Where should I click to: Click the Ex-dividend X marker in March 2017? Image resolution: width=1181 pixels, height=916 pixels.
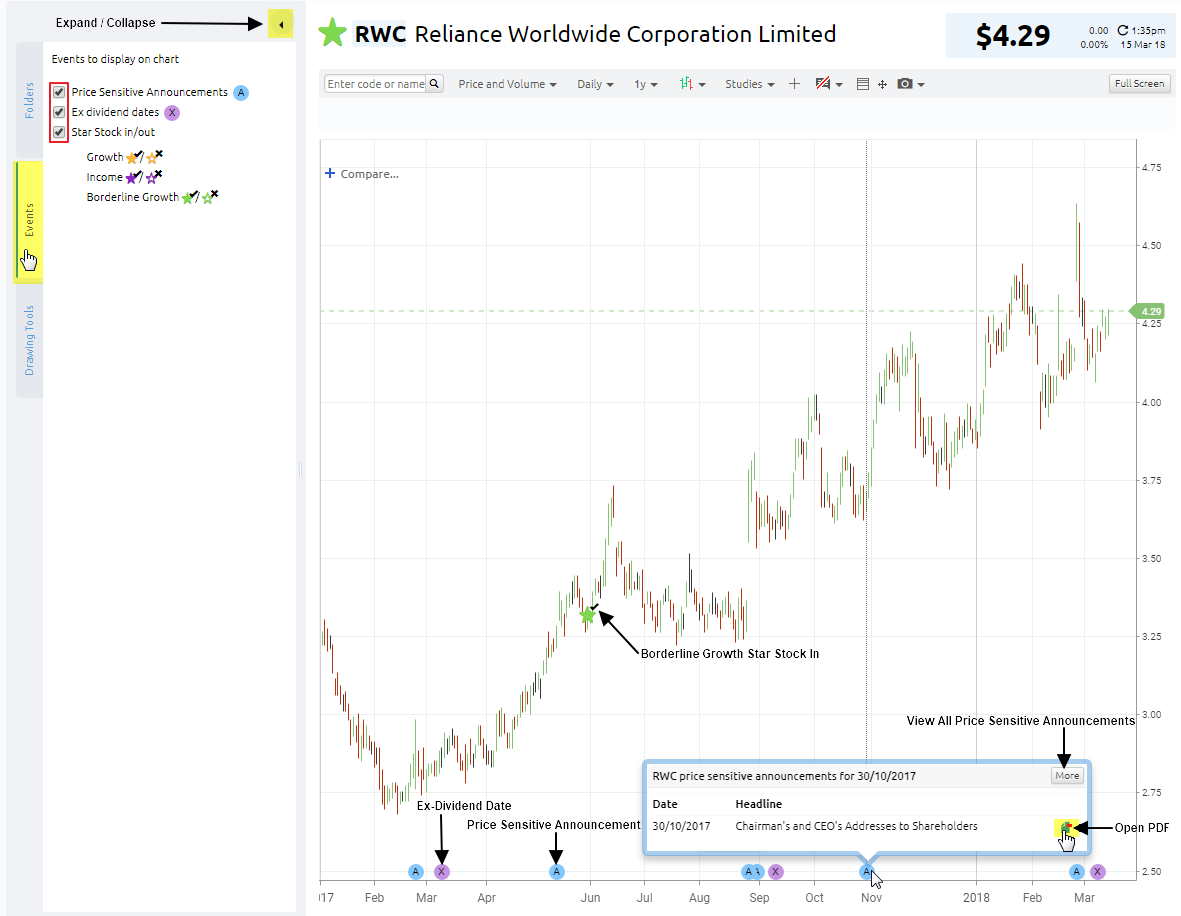[x=442, y=872]
